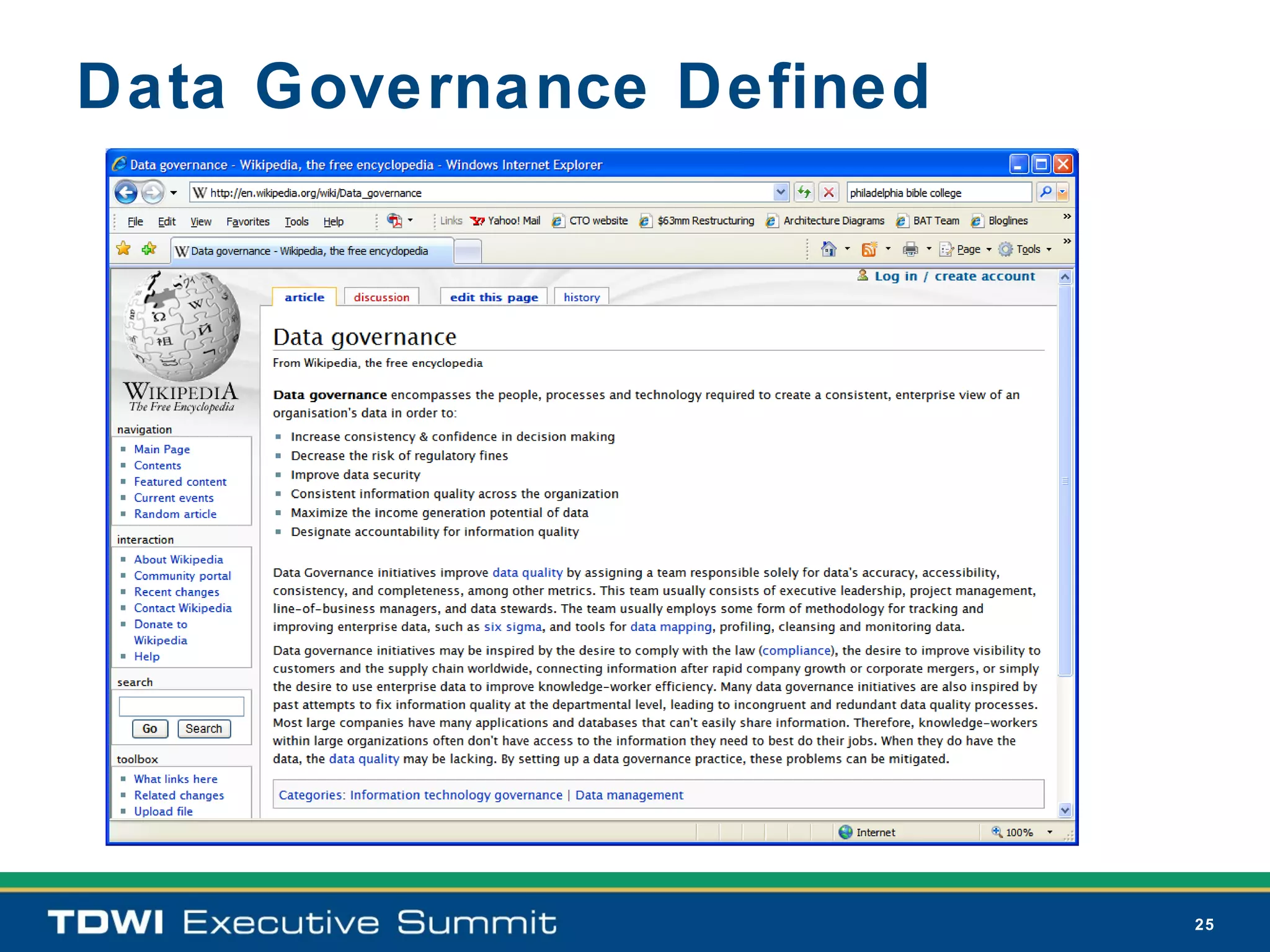The height and width of the screenshot is (952, 1270).
Task: Follow the compliance article link
Action: click(x=796, y=651)
